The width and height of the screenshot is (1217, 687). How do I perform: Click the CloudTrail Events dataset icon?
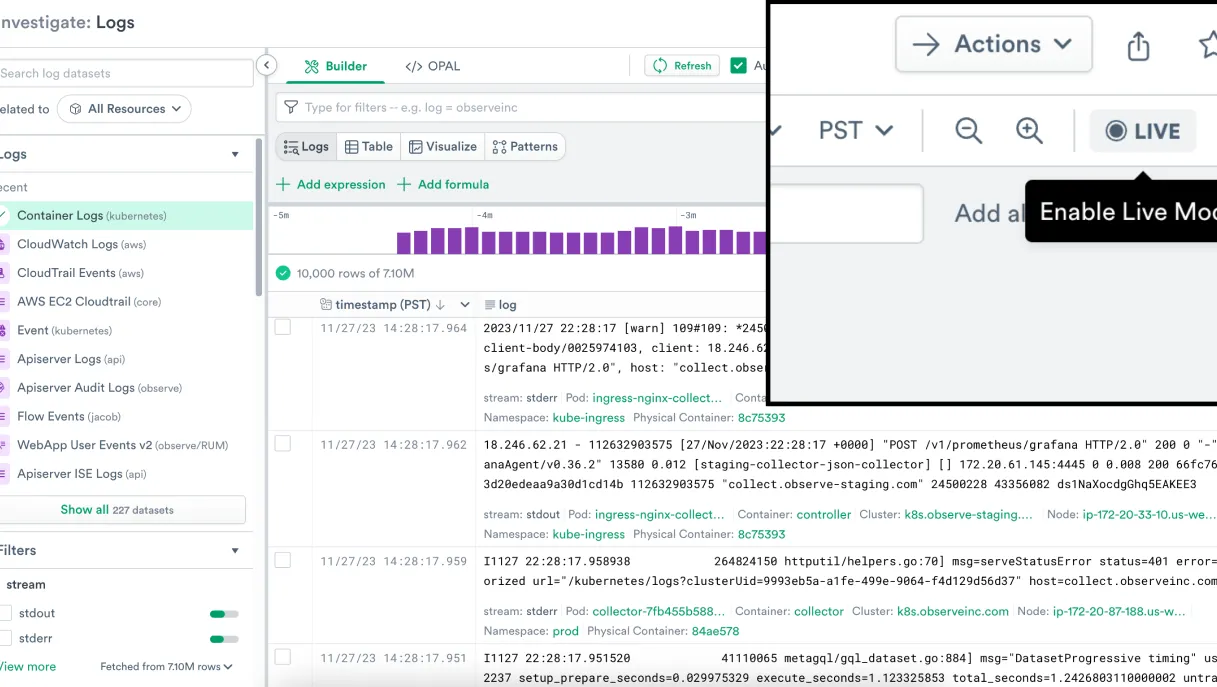point(2,273)
